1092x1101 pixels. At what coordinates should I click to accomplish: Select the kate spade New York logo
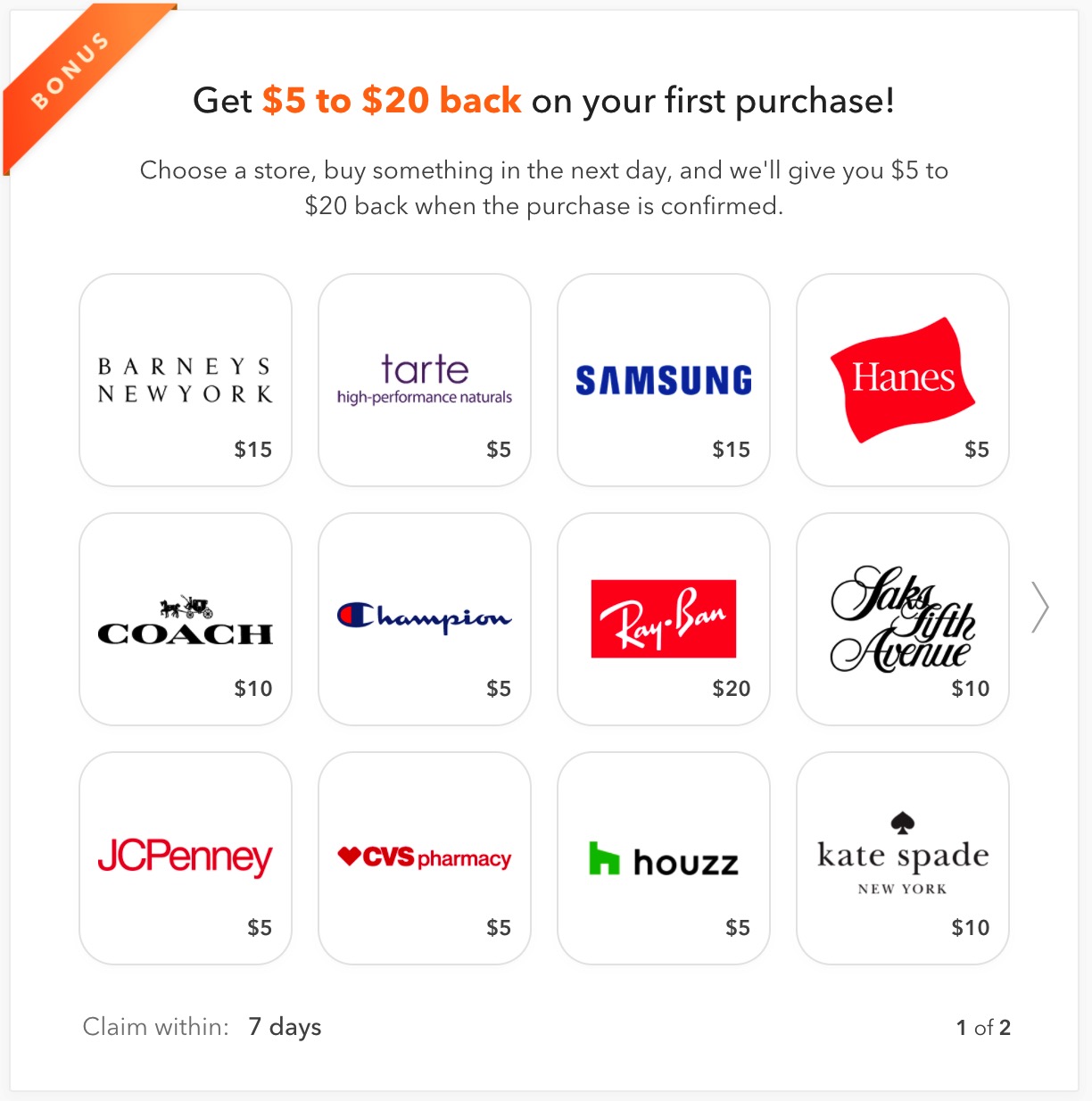tap(903, 854)
